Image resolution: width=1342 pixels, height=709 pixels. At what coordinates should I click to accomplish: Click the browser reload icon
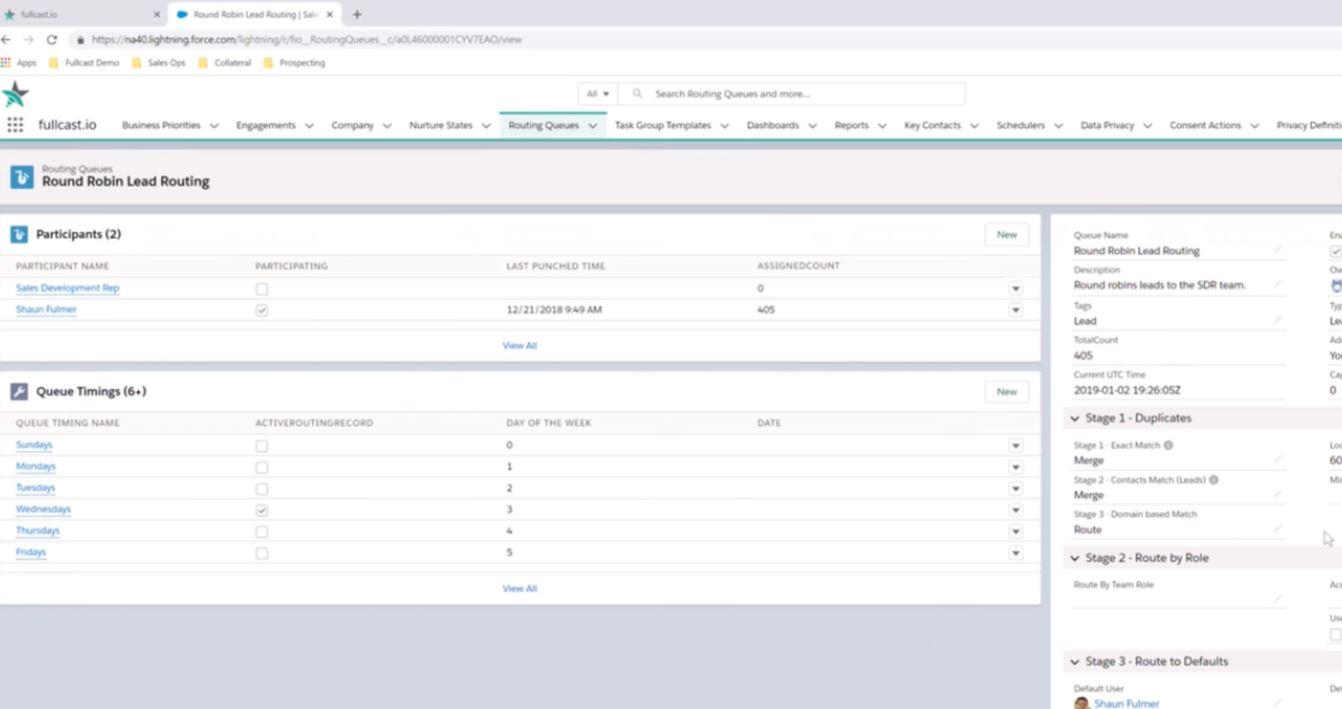coord(52,40)
